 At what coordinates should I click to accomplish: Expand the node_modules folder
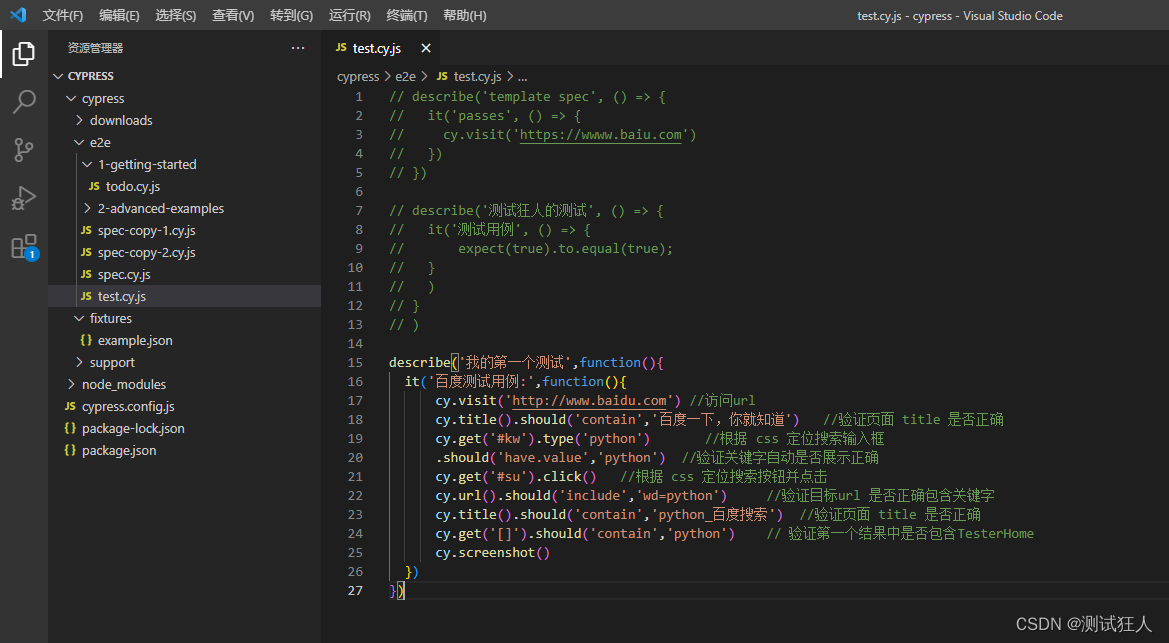[x=72, y=384]
